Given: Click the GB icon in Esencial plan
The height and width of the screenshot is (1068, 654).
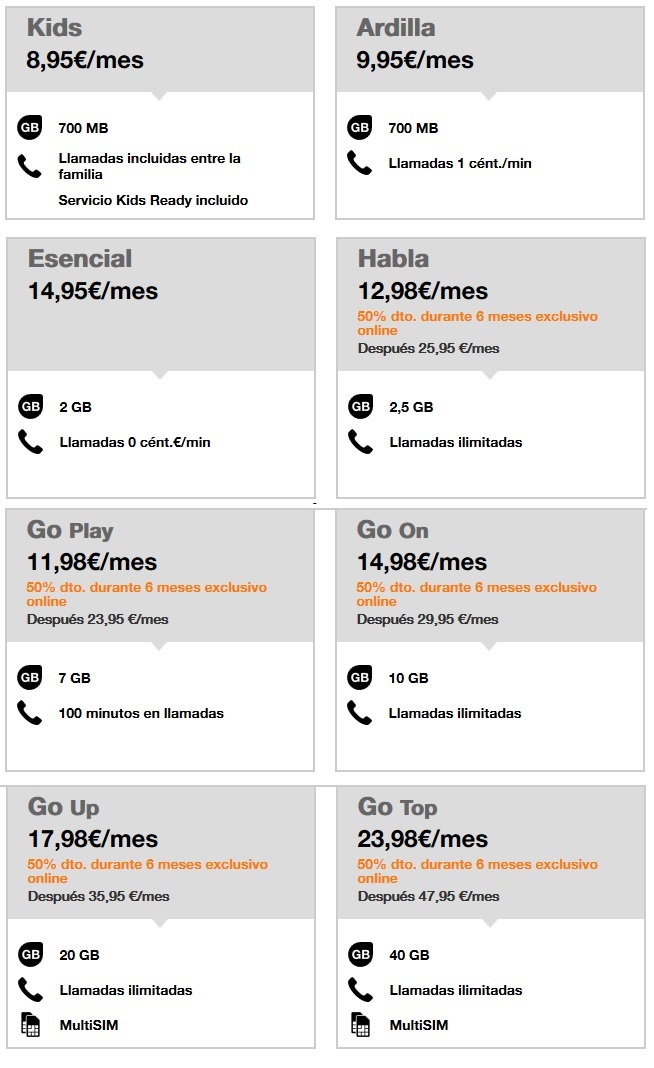Looking at the screenshot, I should click(30, 407).
